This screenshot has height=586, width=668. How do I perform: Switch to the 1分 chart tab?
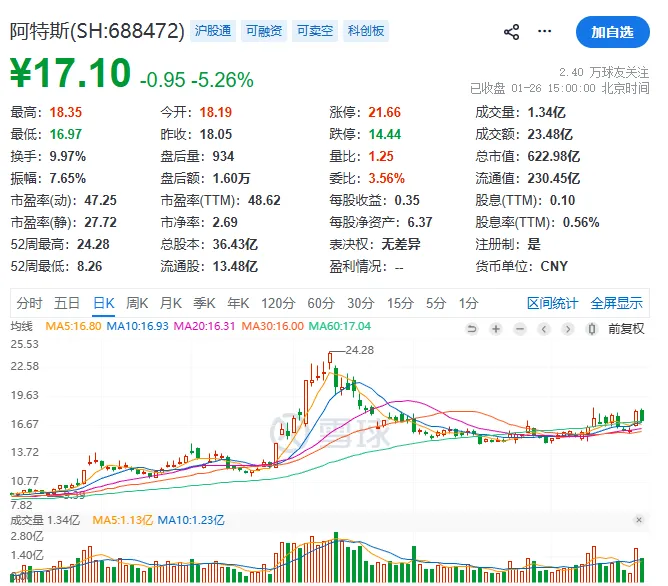point(469,303)
